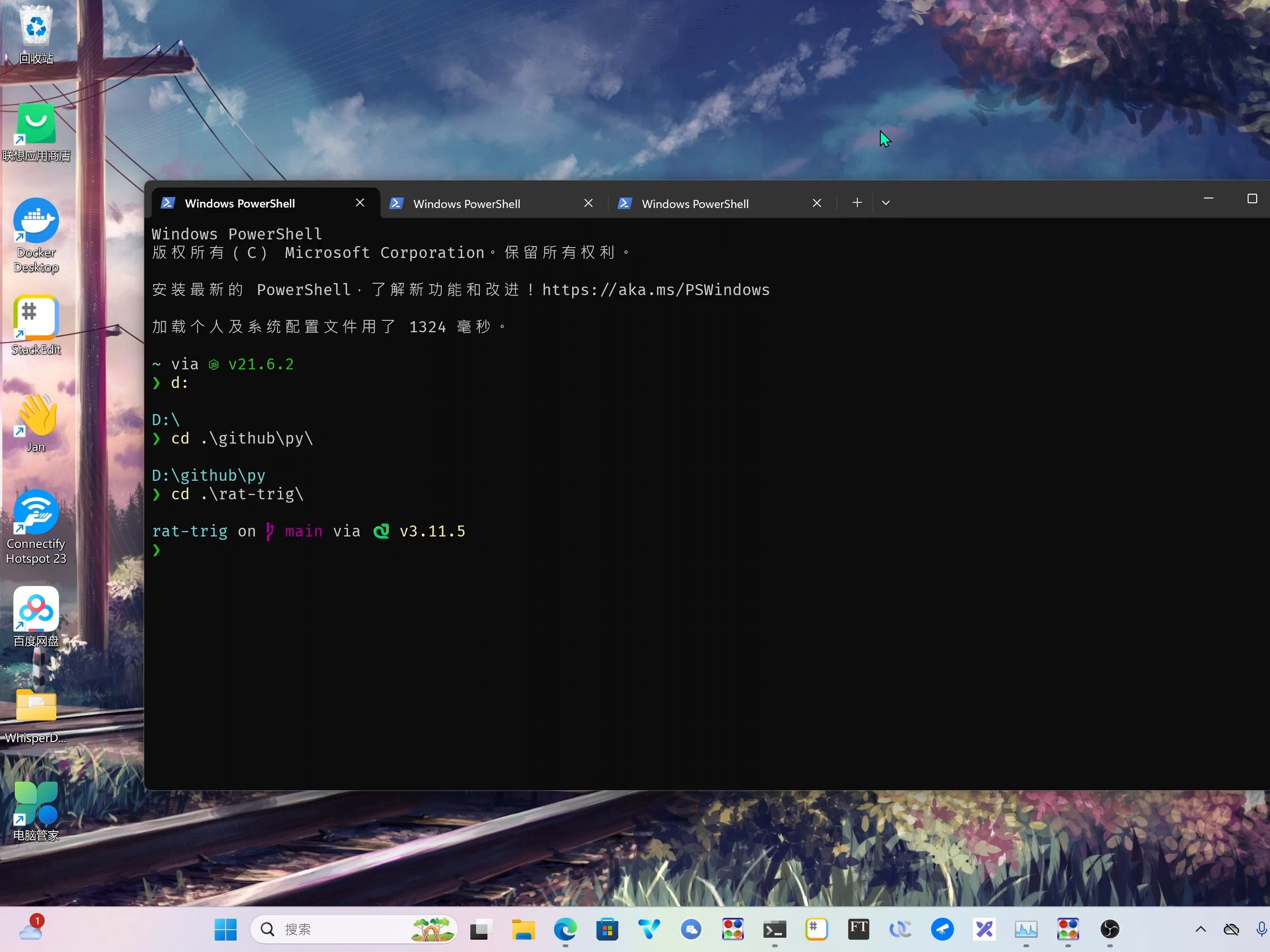Switch to the second Windows PowerShell tab
The height and width of the screenshot is (952, 1270).
pyautogui.click(x=466, y=204)
